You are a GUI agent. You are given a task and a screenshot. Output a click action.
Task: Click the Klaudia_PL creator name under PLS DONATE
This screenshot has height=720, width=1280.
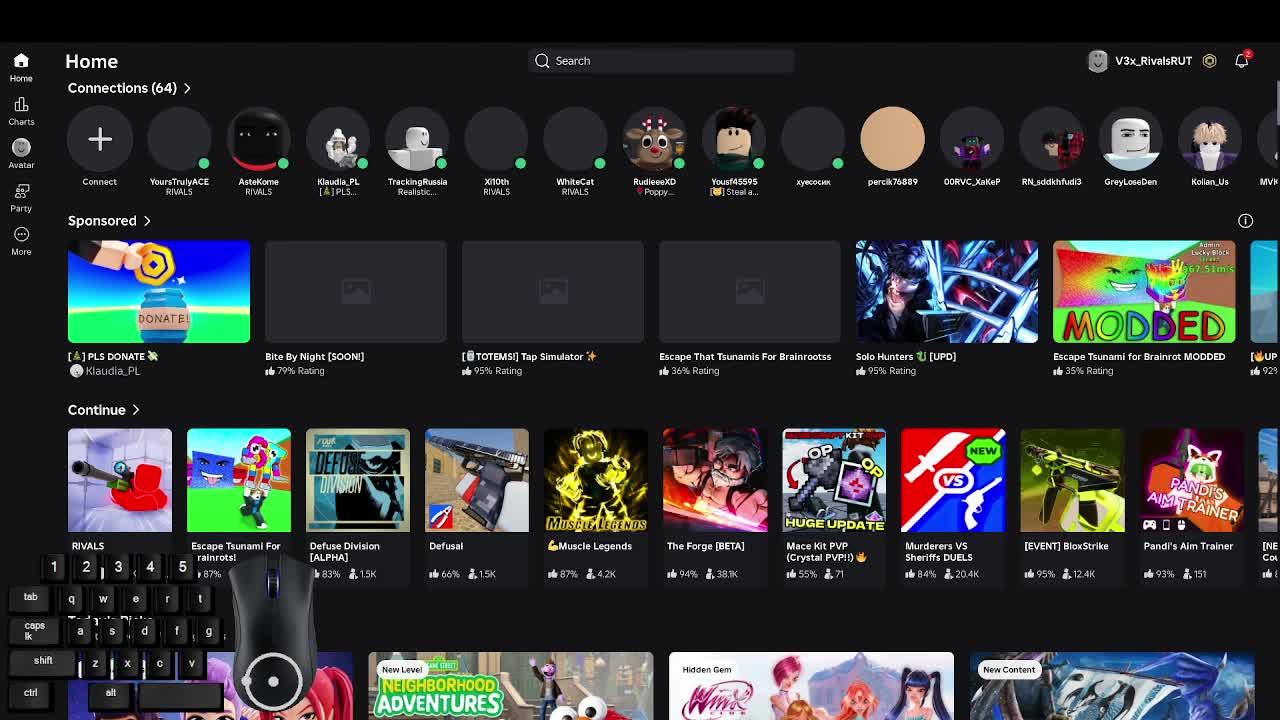113,371
